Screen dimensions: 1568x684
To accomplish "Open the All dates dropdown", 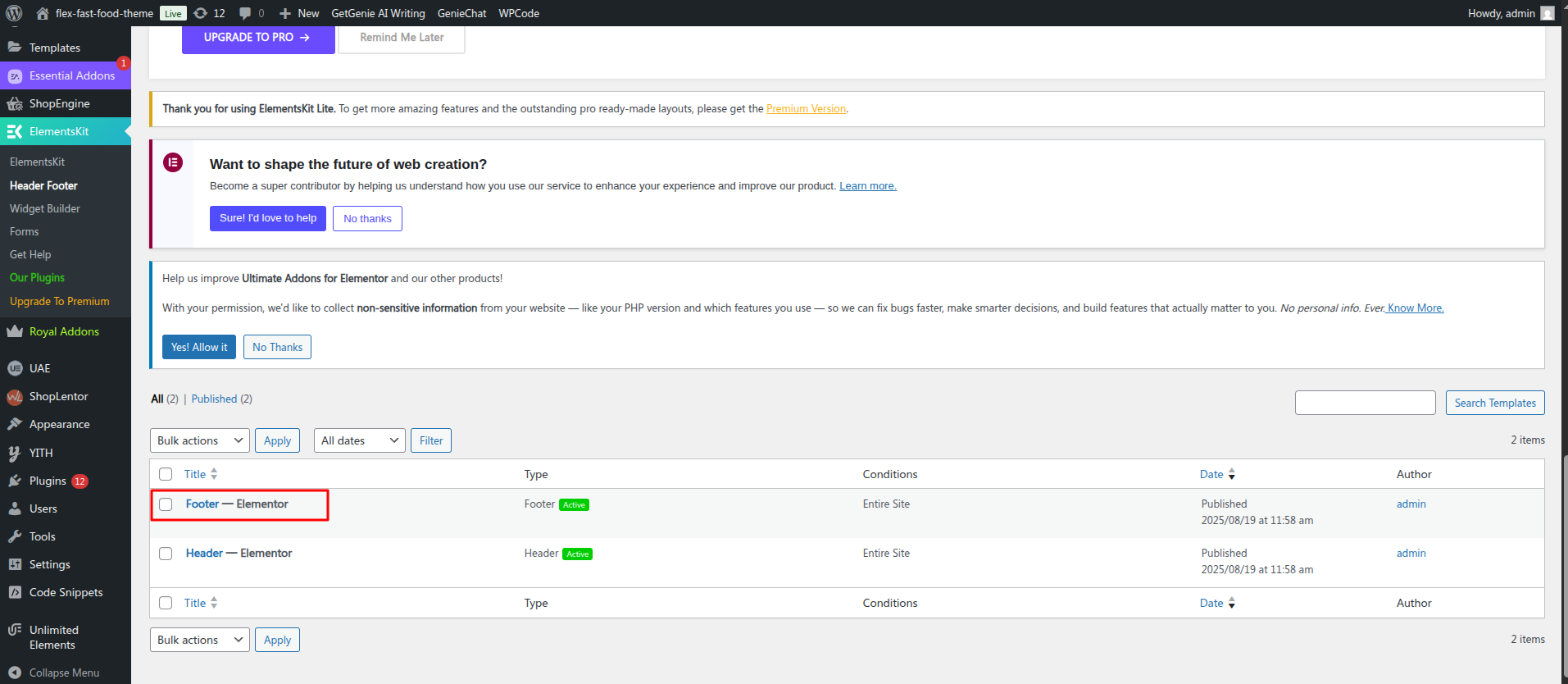I will 360,440.
